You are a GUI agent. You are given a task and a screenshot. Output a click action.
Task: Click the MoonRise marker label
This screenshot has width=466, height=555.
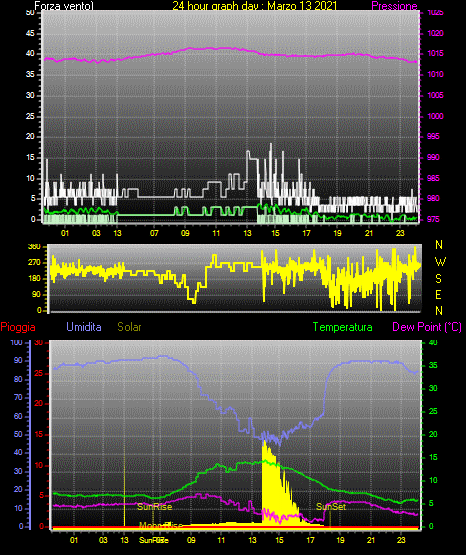point(161,525)
